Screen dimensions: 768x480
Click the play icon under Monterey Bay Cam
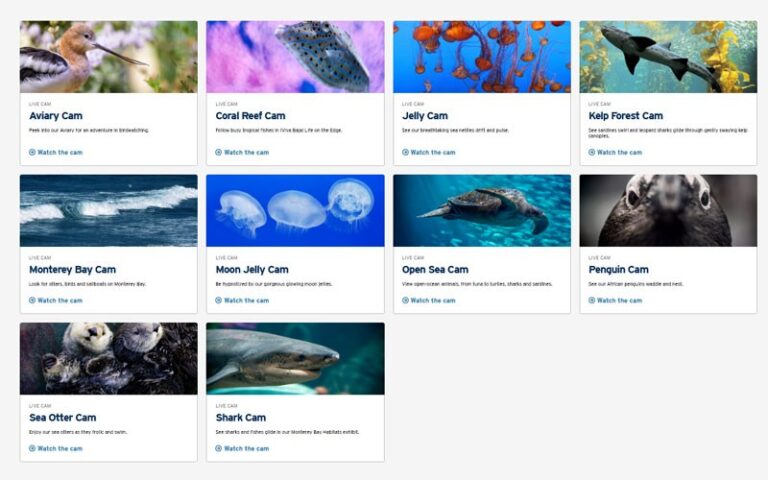coord(32,300)
